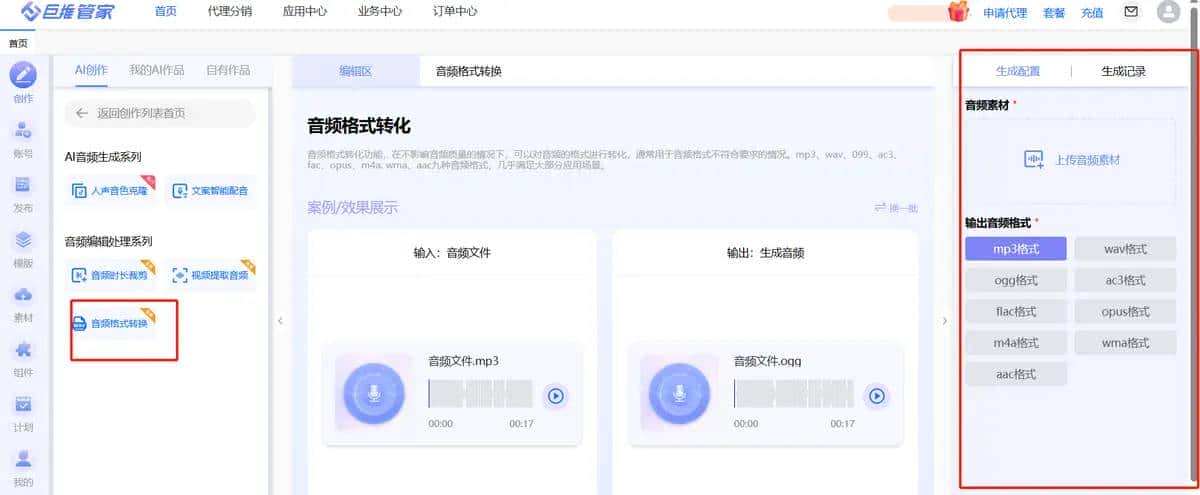The width and height of the screenshot is (1200, 495).
Task: Click the gift box icon in header
Action: (959, 12)
